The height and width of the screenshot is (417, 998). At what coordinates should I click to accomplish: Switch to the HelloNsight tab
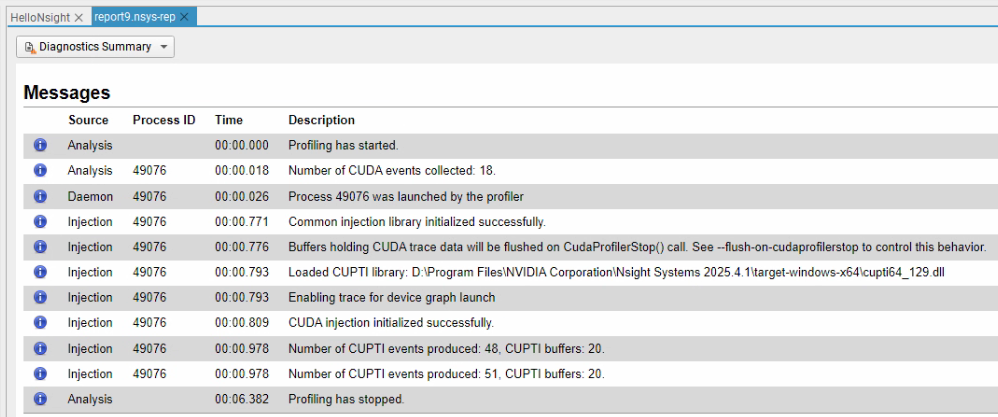39,17
